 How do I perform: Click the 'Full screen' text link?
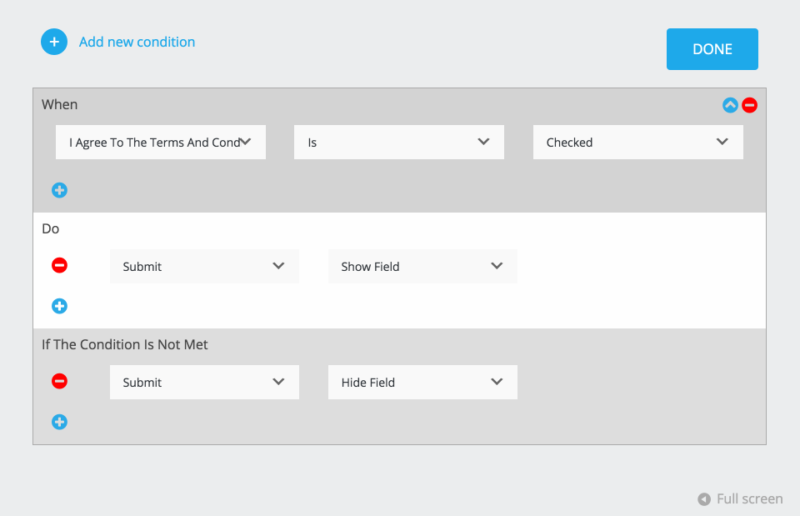[749, 499]
